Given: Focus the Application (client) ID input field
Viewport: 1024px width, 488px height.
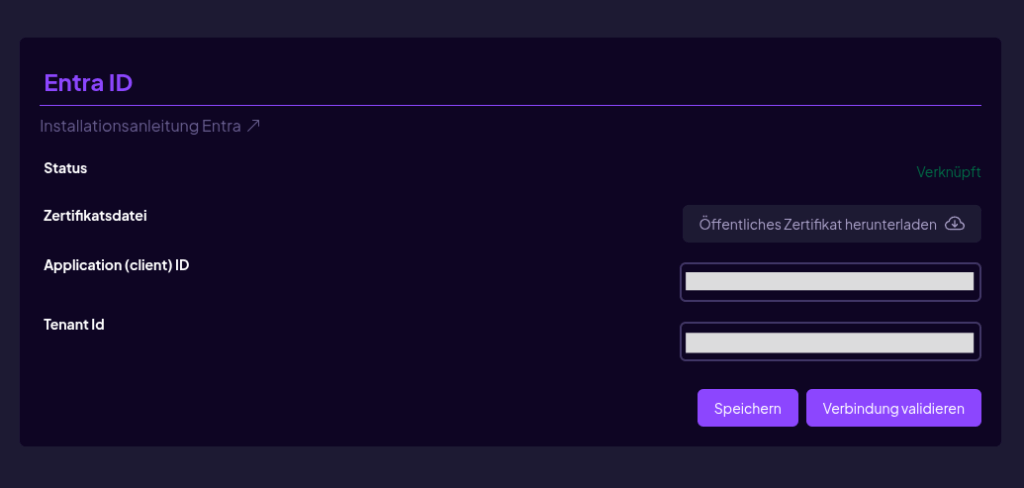Looking at the screenshot, I should 830,282.
